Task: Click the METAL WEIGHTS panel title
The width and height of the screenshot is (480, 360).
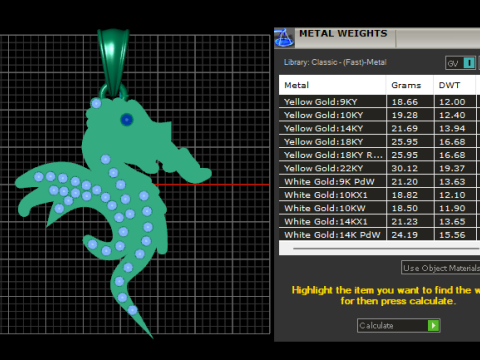Action: pyautogui.click(x=343, y=34)
